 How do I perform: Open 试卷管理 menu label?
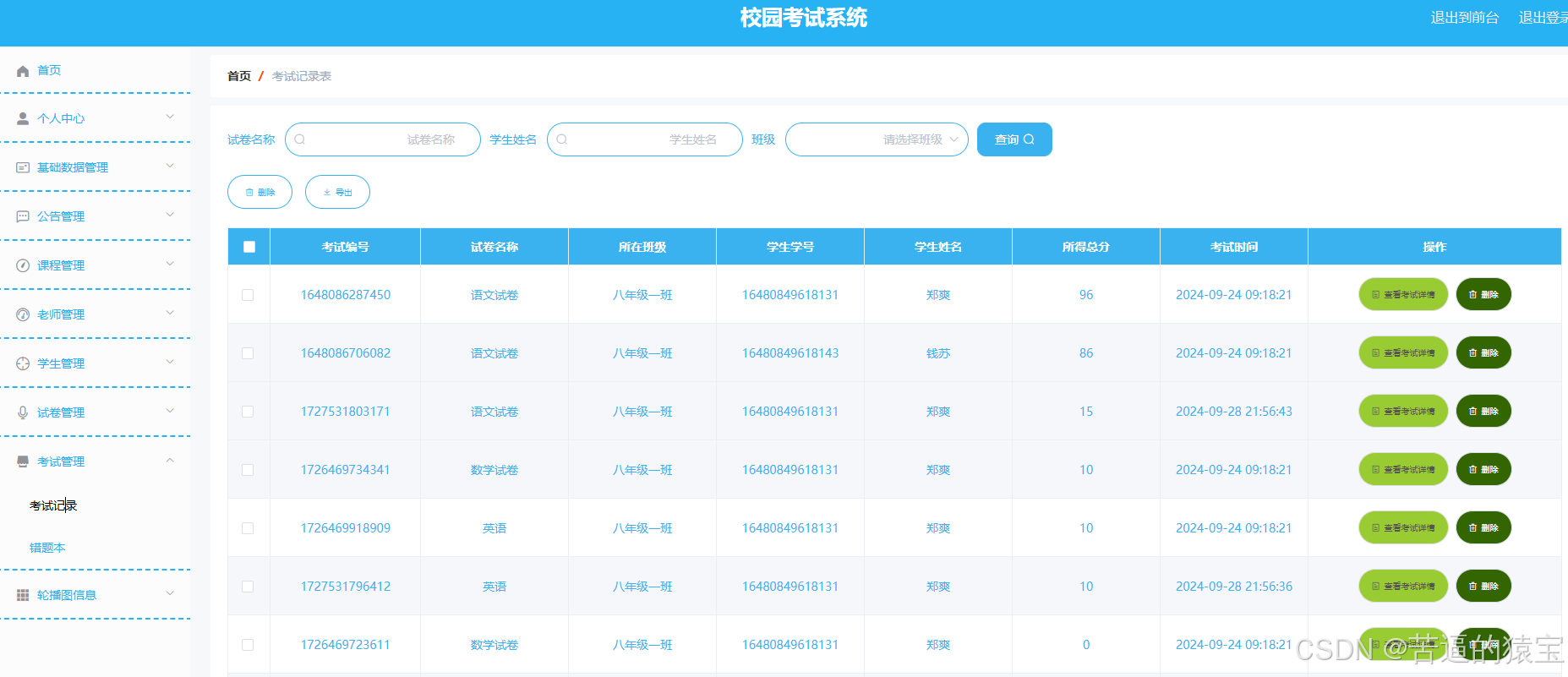point(61,412)
